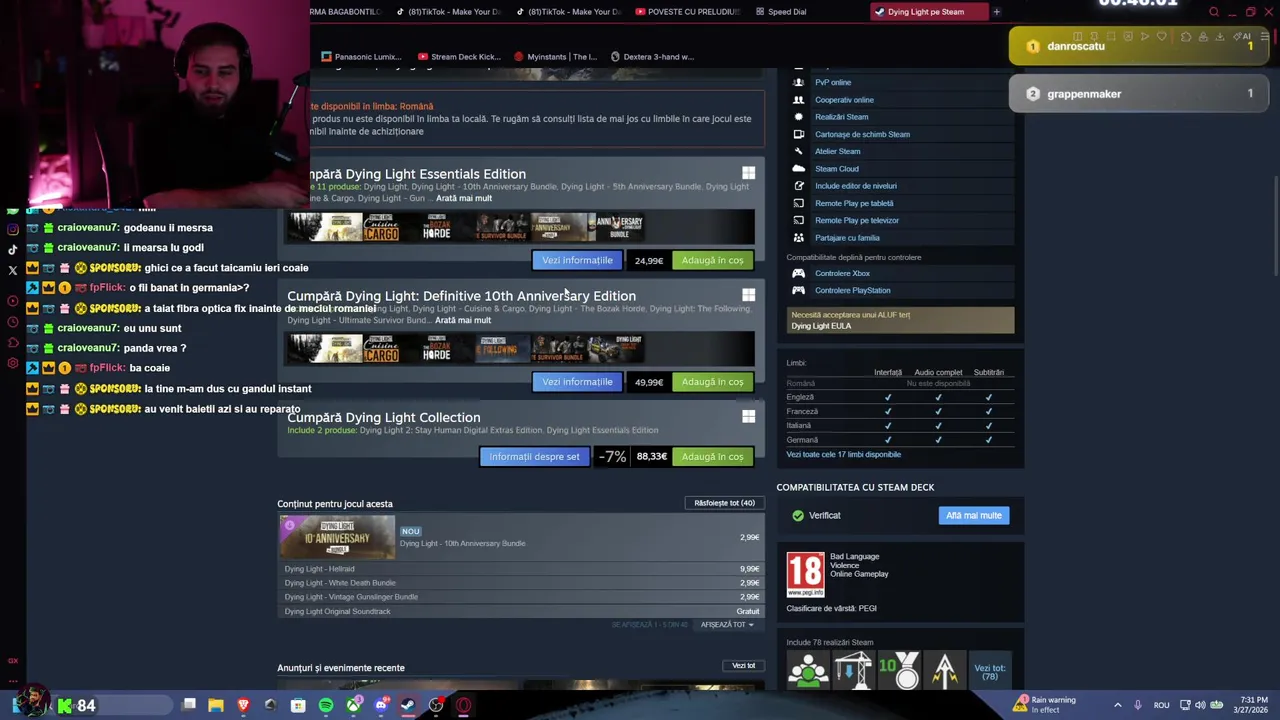Open the Dying Light EULA link
This screenshot has width=1280, height=720.
pyautogui.click(x=821, y=326)
